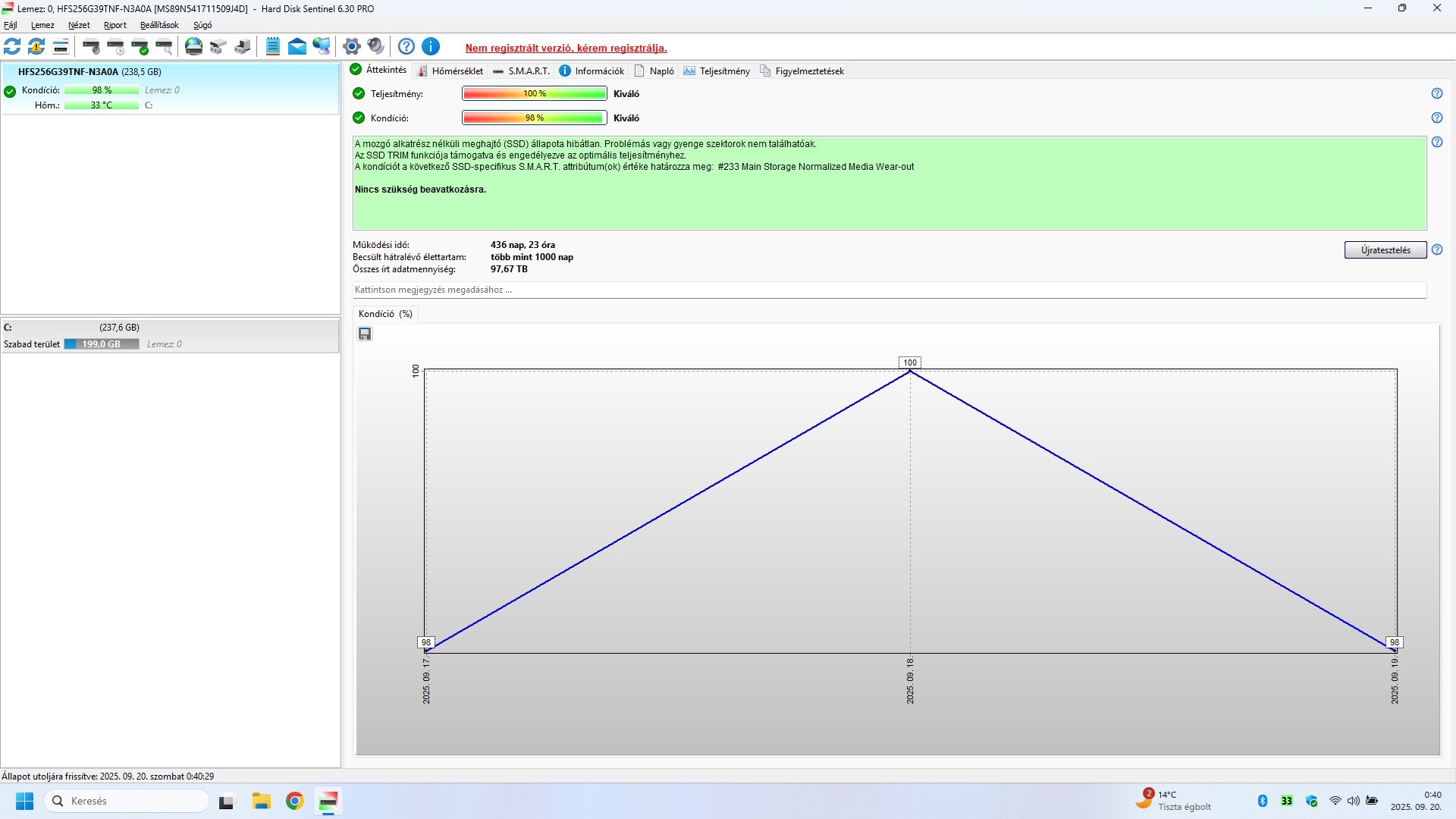Screen dimensions: 1456x819
Task: Click help icon beside the Teljesítmény bar
Action: tap(1437, 94)
